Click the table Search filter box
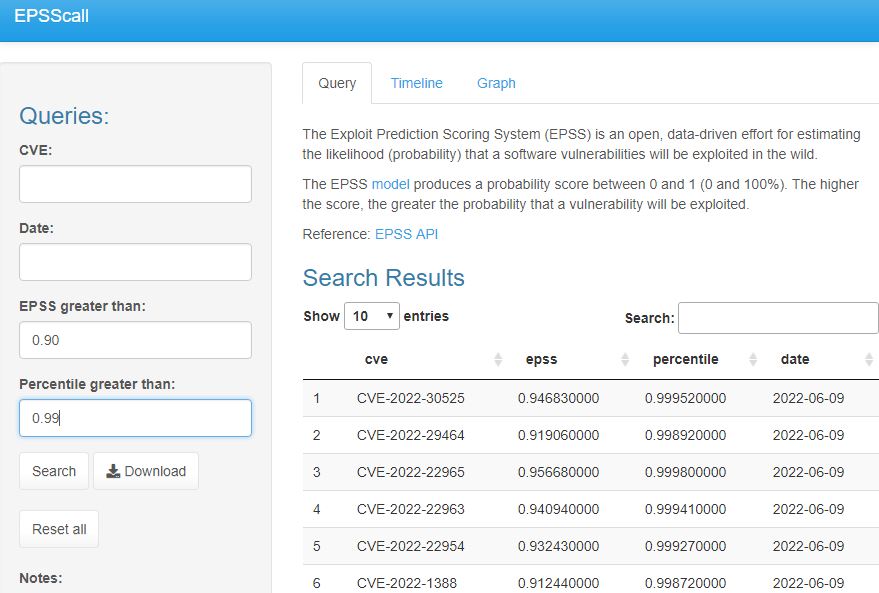Screen dimensions: 879x593 pyautogui.click(x=778, y=318)
